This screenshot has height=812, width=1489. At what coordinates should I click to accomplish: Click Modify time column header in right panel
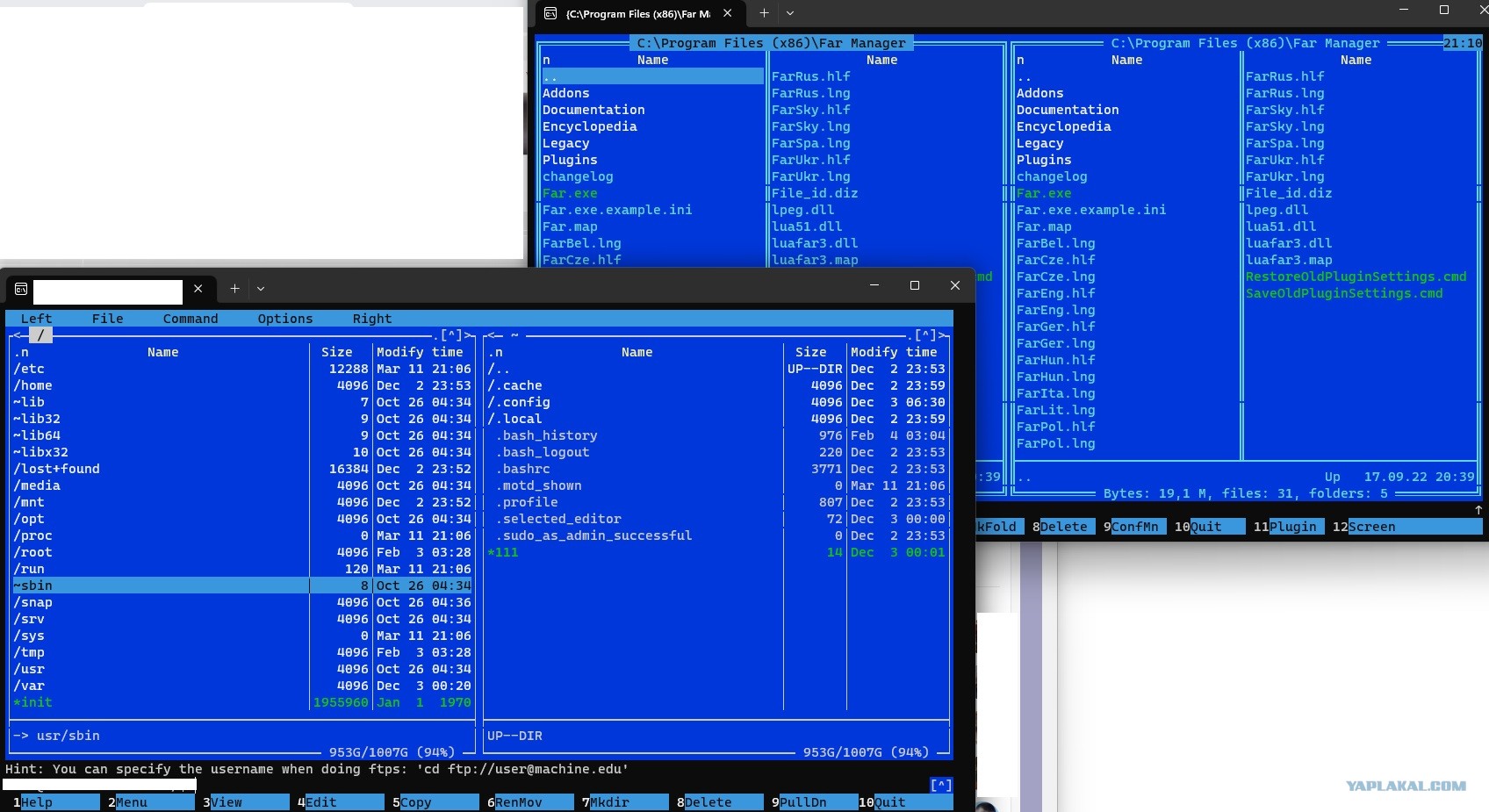pos(894,352)
